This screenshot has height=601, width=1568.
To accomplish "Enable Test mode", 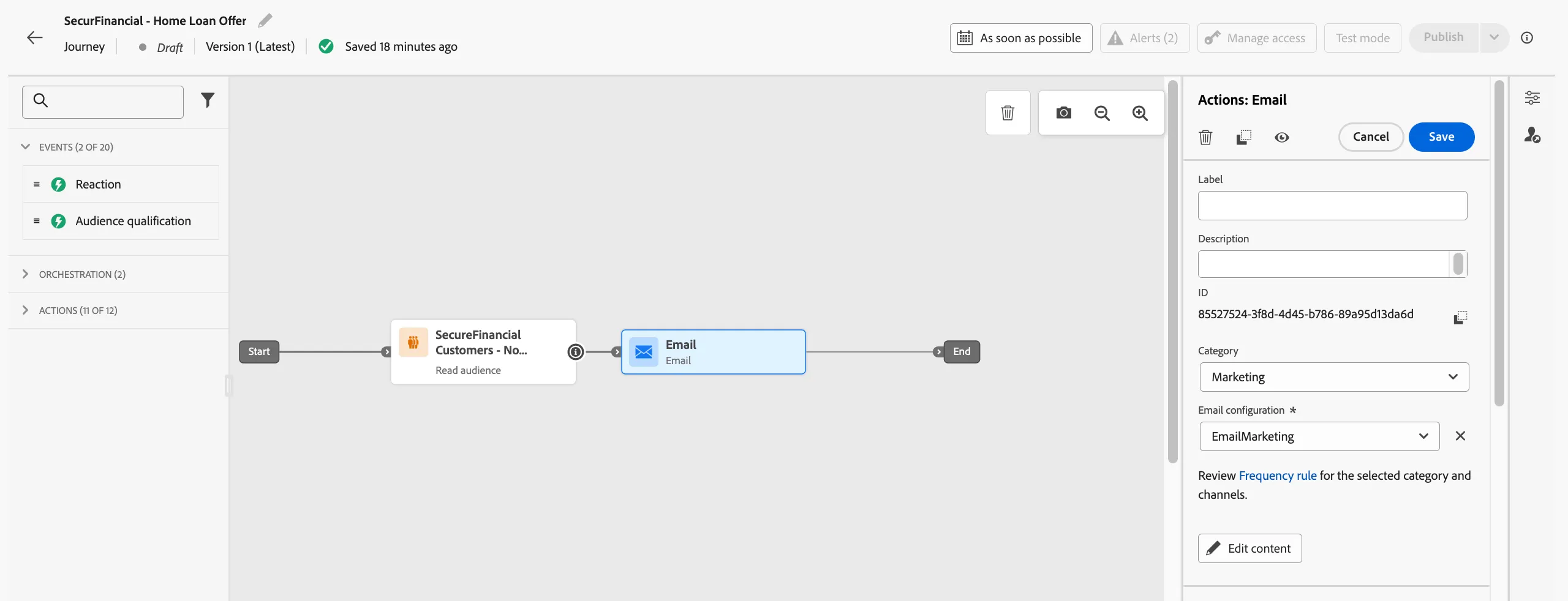I will (1363, 38).
